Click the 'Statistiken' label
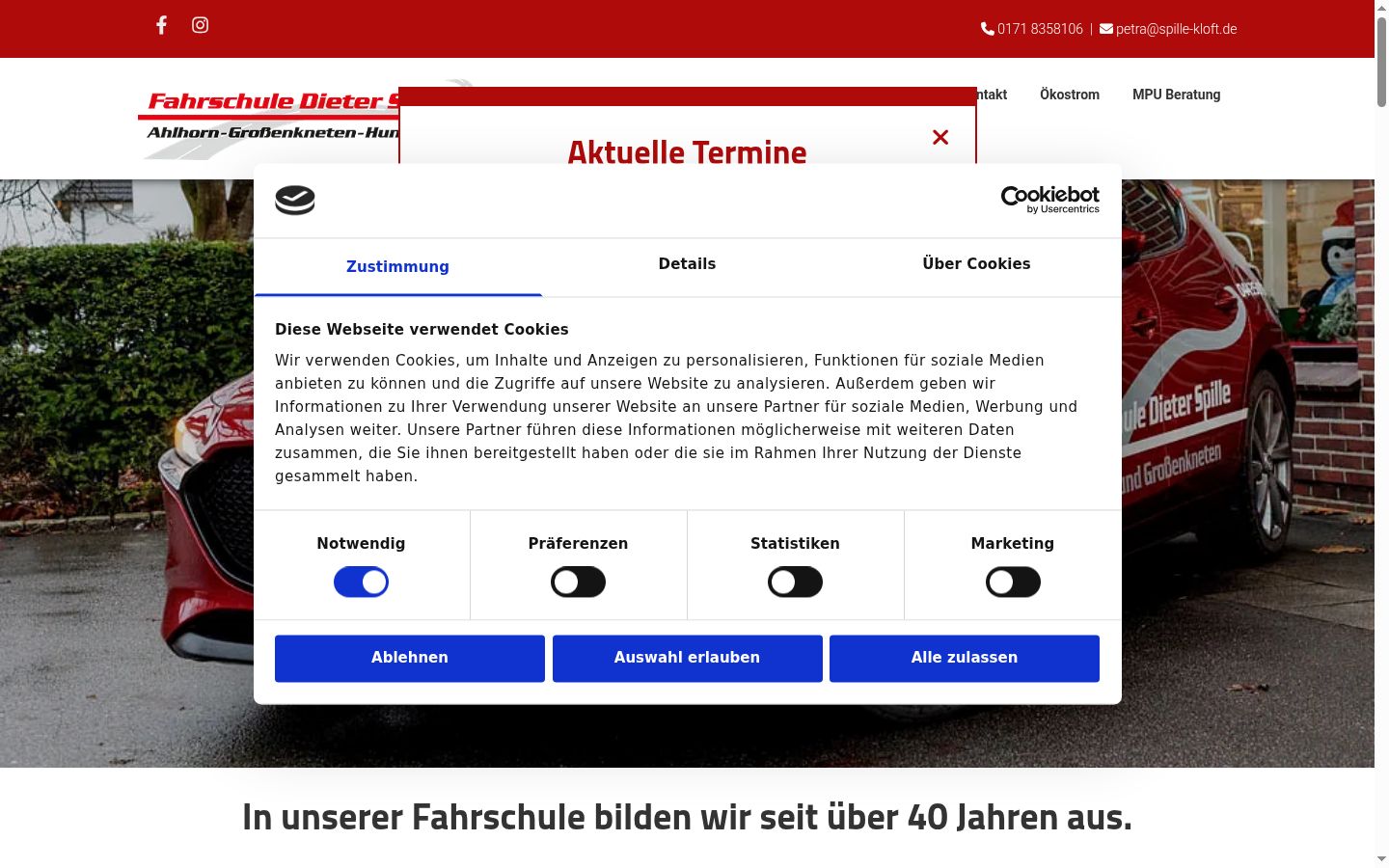 point(795,543)
